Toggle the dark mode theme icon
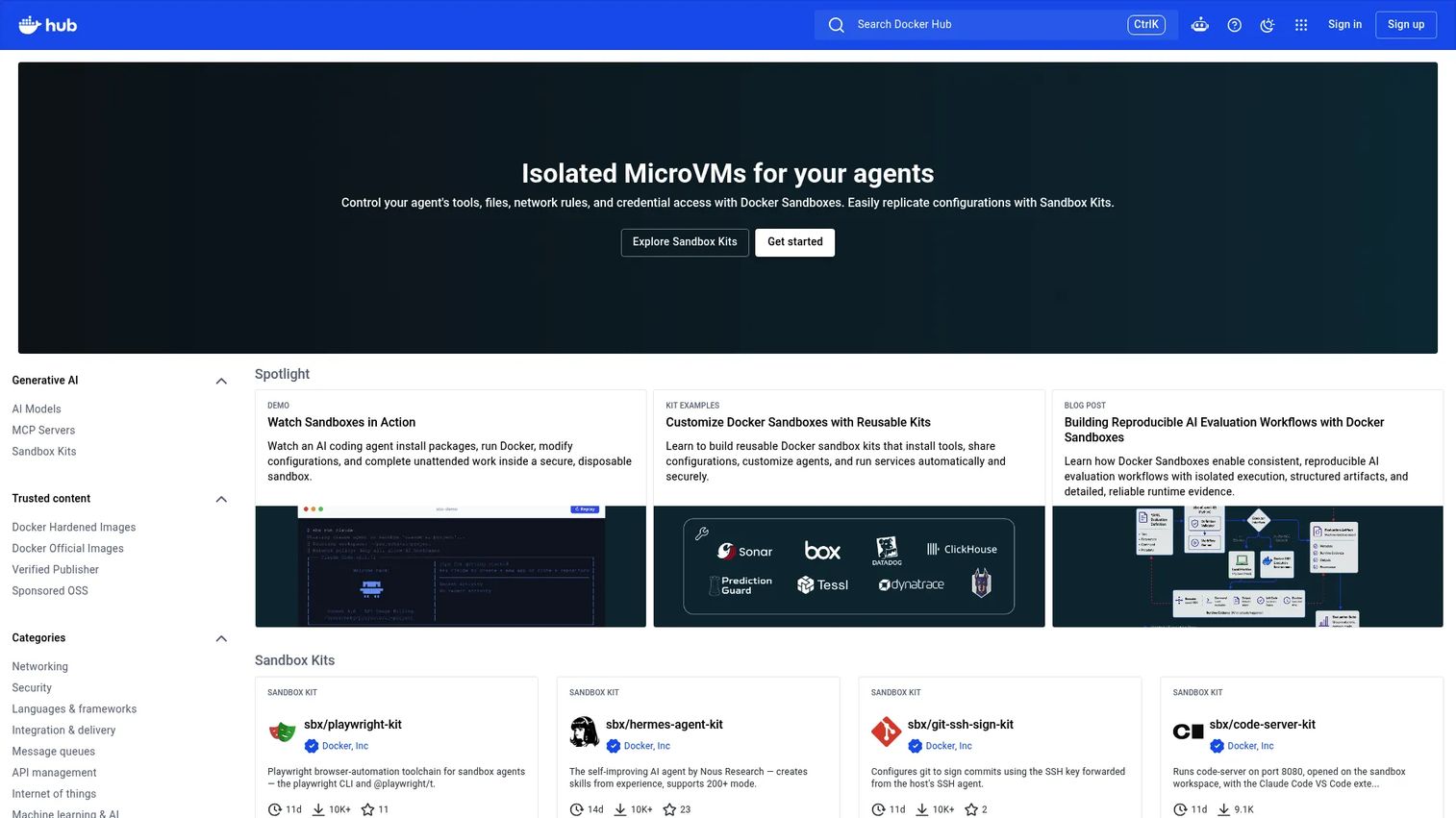Image resolution: width=1456 pixels, height=818 pixels. click(x=1268, y=25)
